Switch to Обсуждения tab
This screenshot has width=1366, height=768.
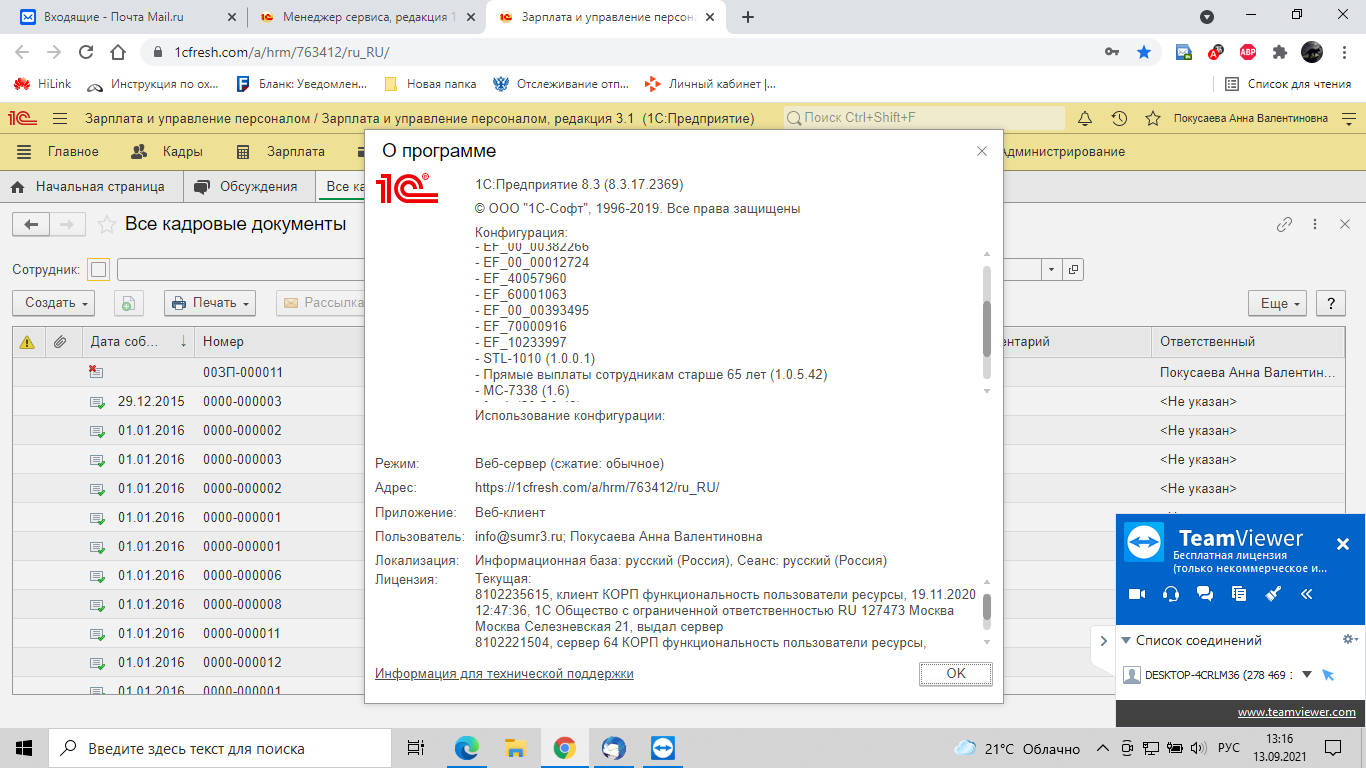(x=247, y=187)
